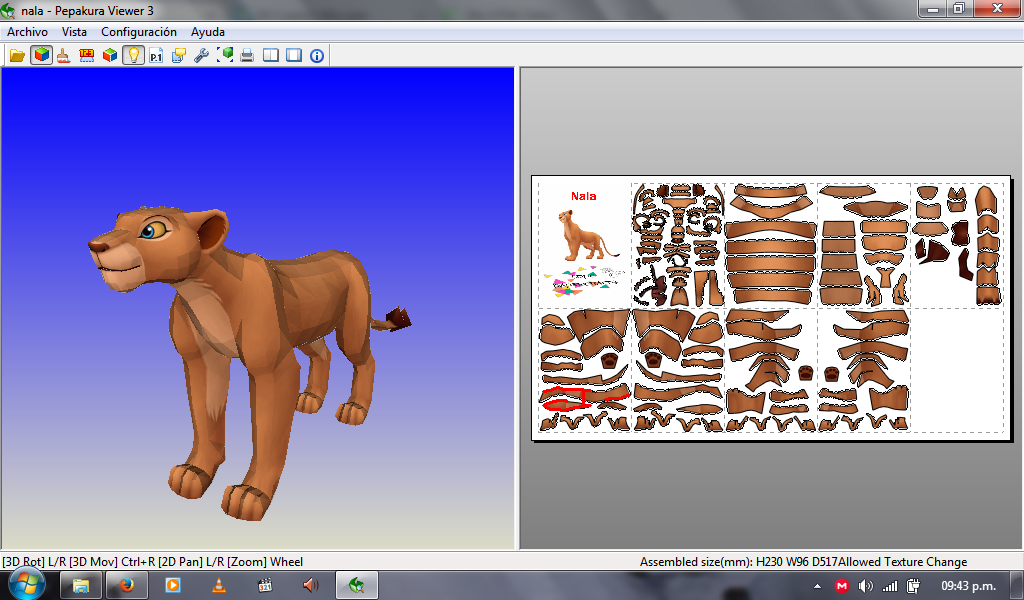Viewport: 1024px width, 600px height.
Task: Print the pattern using printer icon
Action: click(x=247, y=55)
